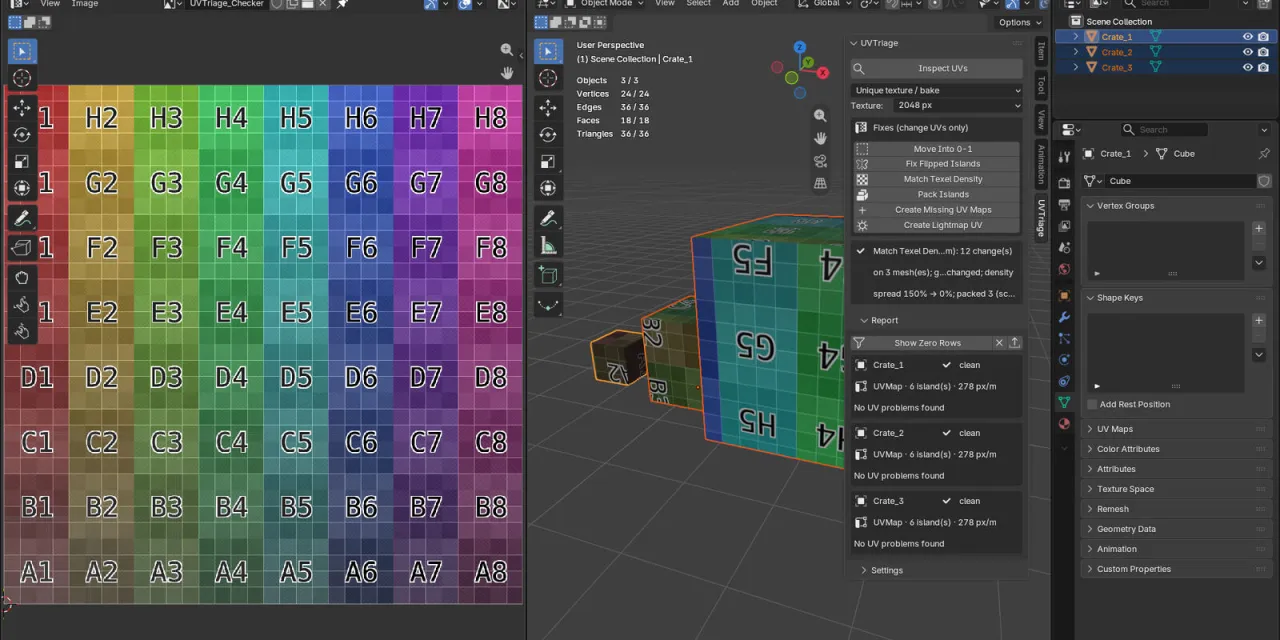Open the Modifiers wrench properties tab

pos(1064,317)
